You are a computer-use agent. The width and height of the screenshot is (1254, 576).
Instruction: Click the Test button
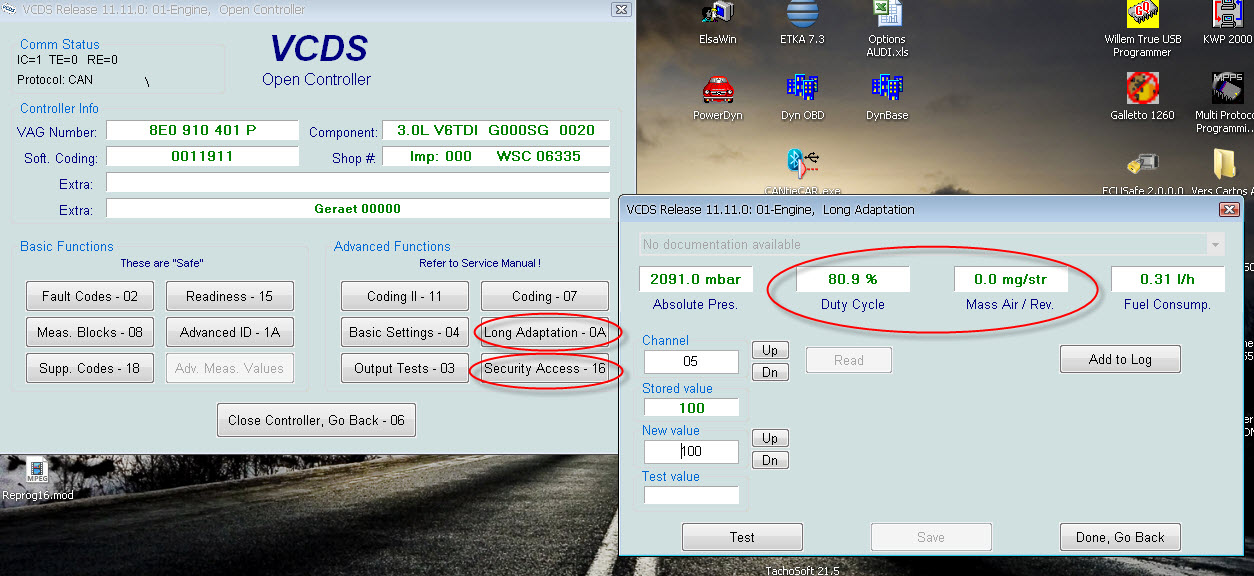click(742, 537)
